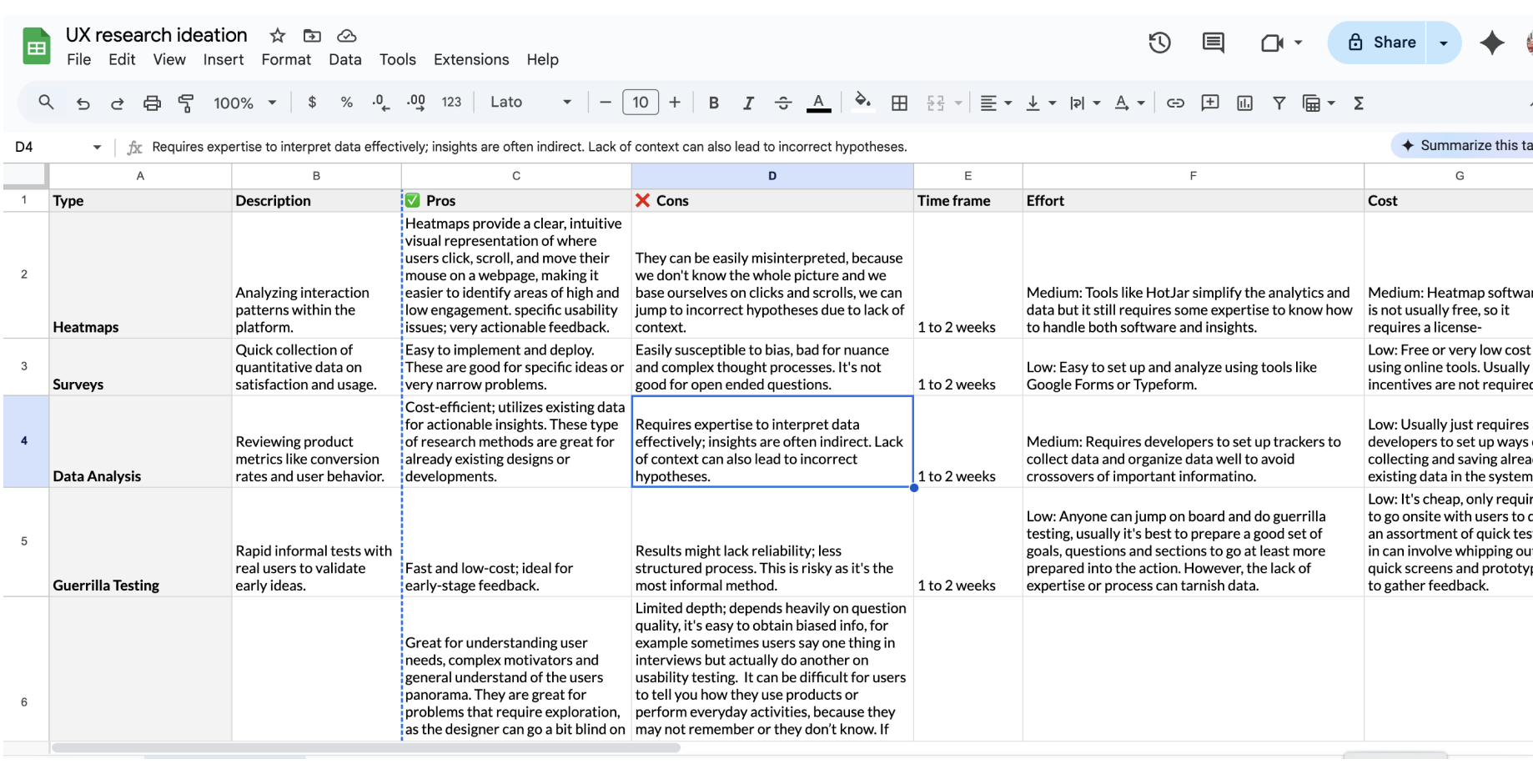Open the Extensions menu
The height and width of the screenshot is (784, 1533).
471,59
